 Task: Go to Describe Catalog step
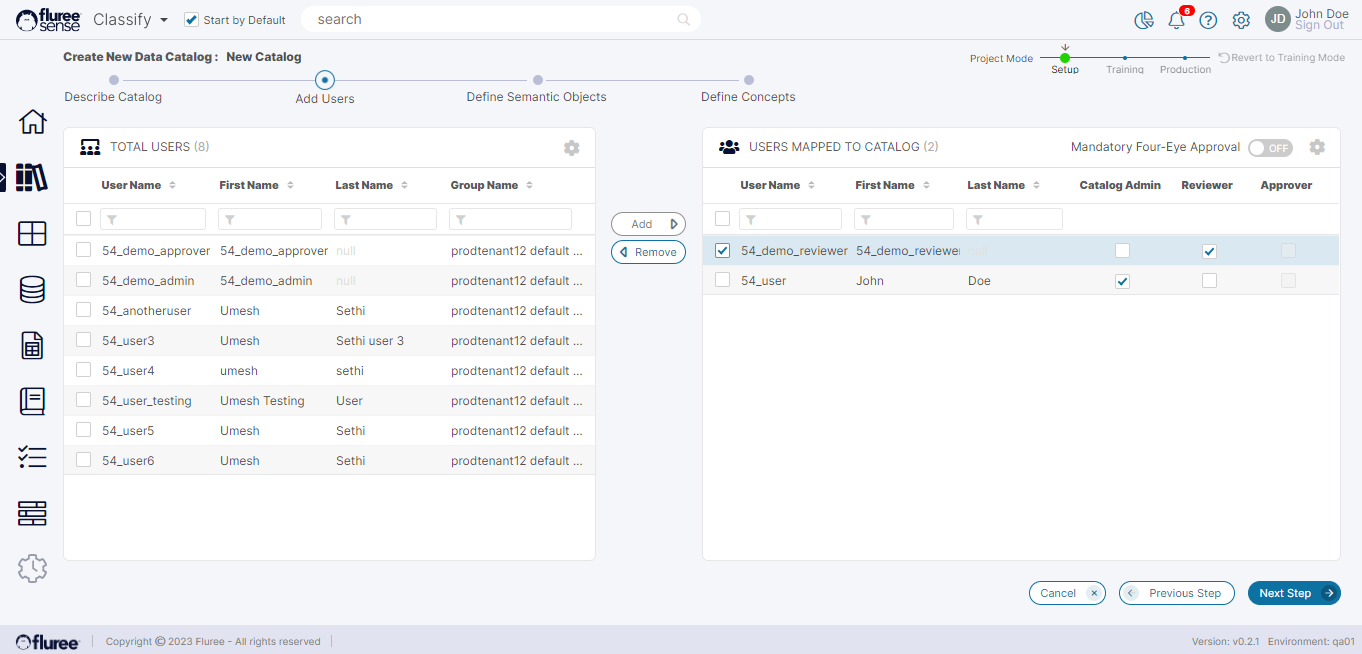click(x=114, y=81)
